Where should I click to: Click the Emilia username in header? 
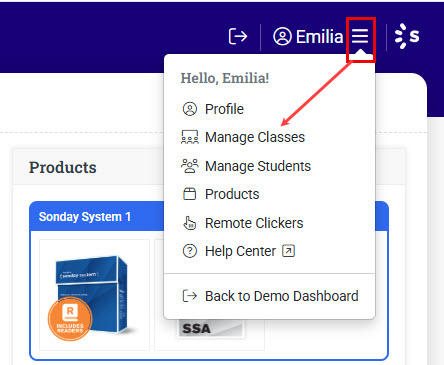coord(319,36)
